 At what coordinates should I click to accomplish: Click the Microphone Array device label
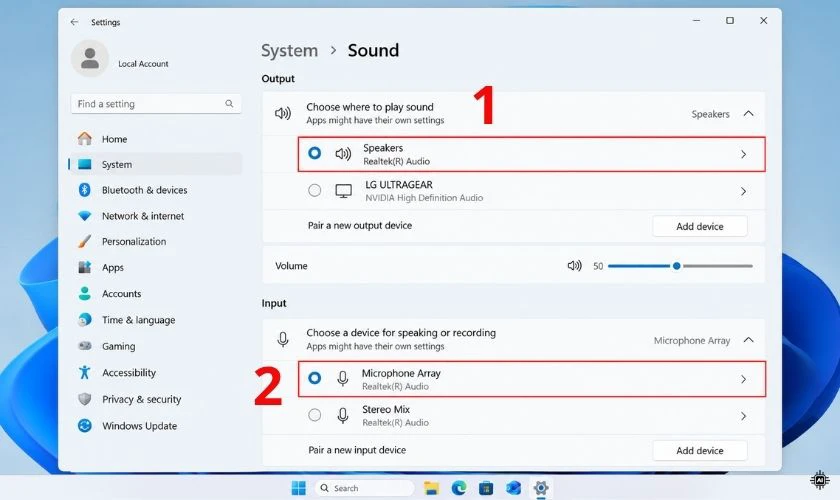(401, 379)
